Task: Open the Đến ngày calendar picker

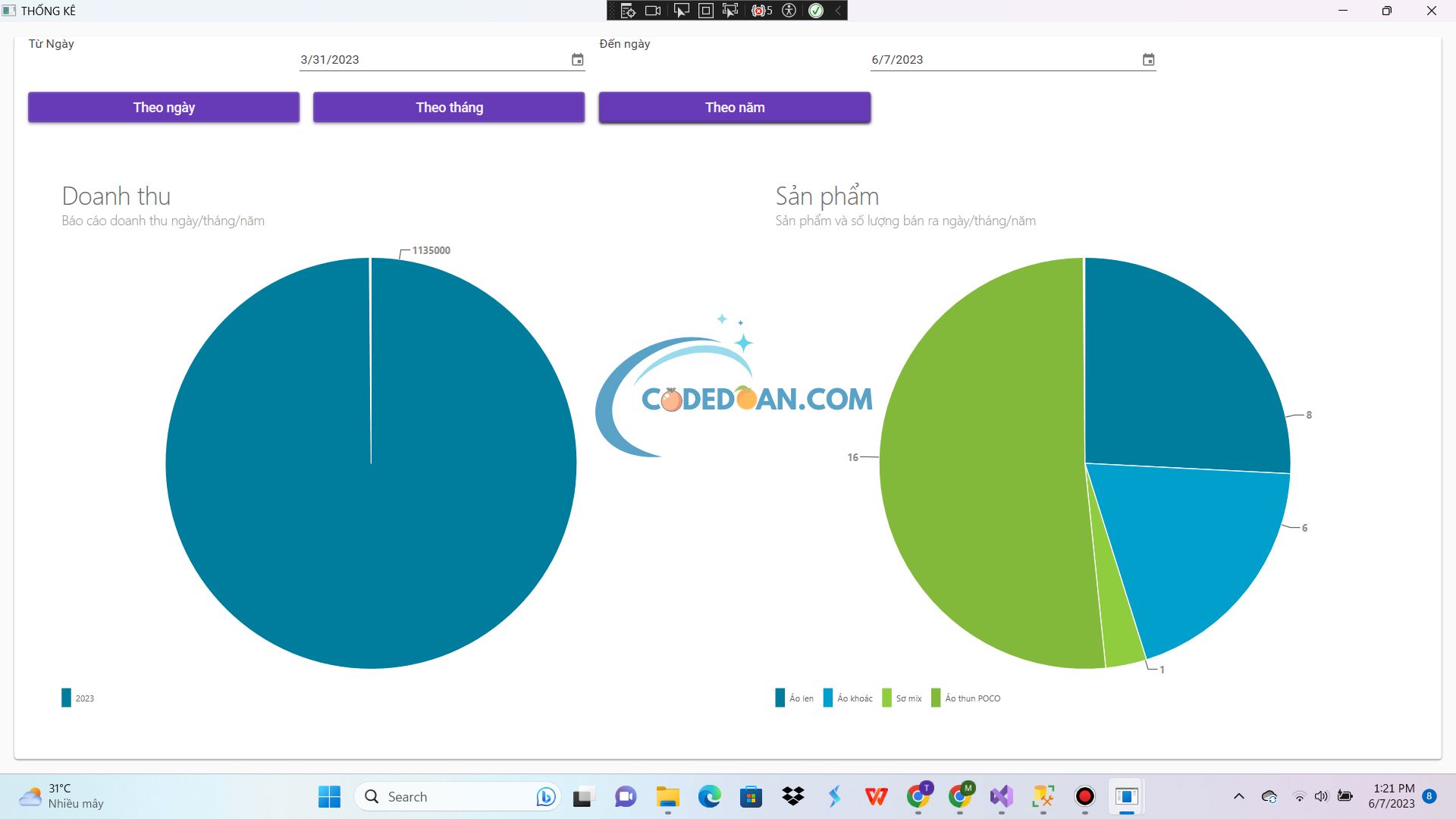Action: 1149,59
